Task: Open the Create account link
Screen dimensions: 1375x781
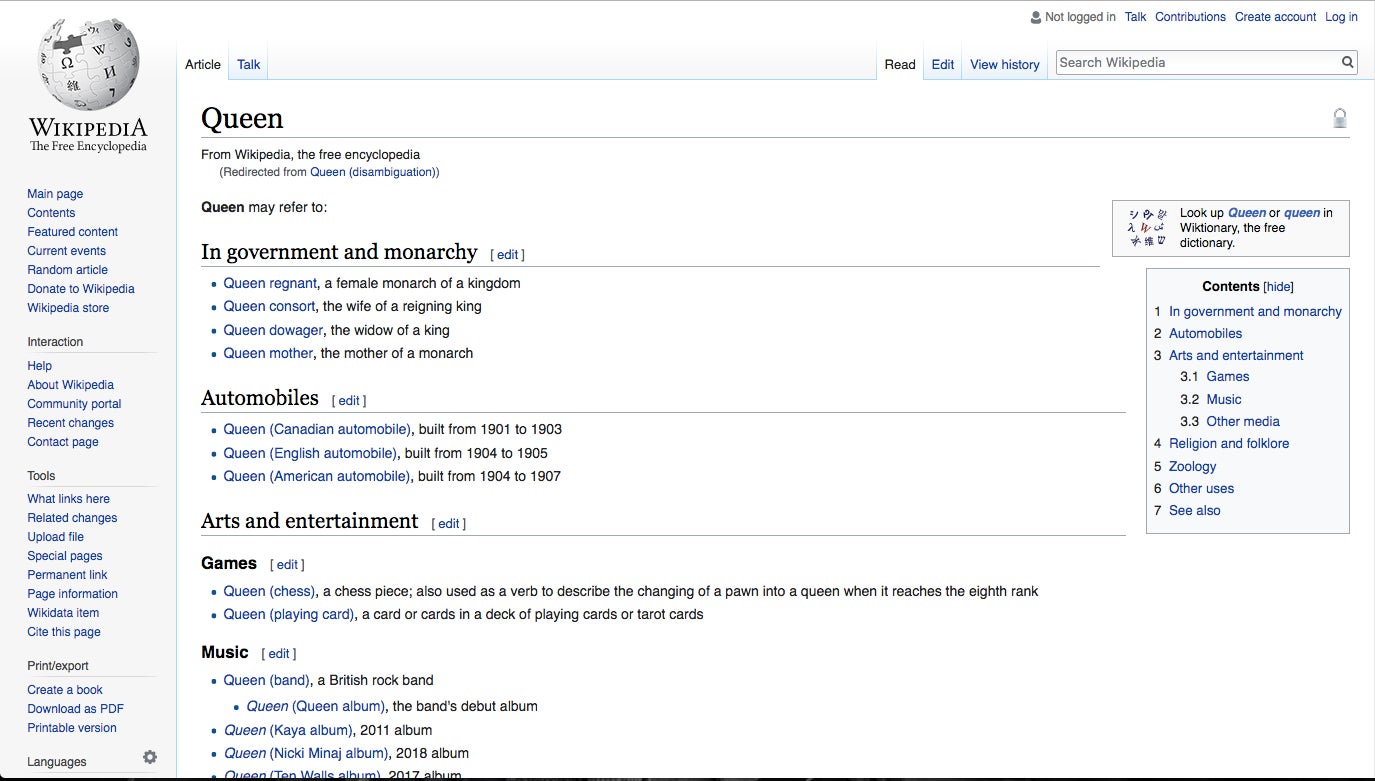Action: point(1276,17)
